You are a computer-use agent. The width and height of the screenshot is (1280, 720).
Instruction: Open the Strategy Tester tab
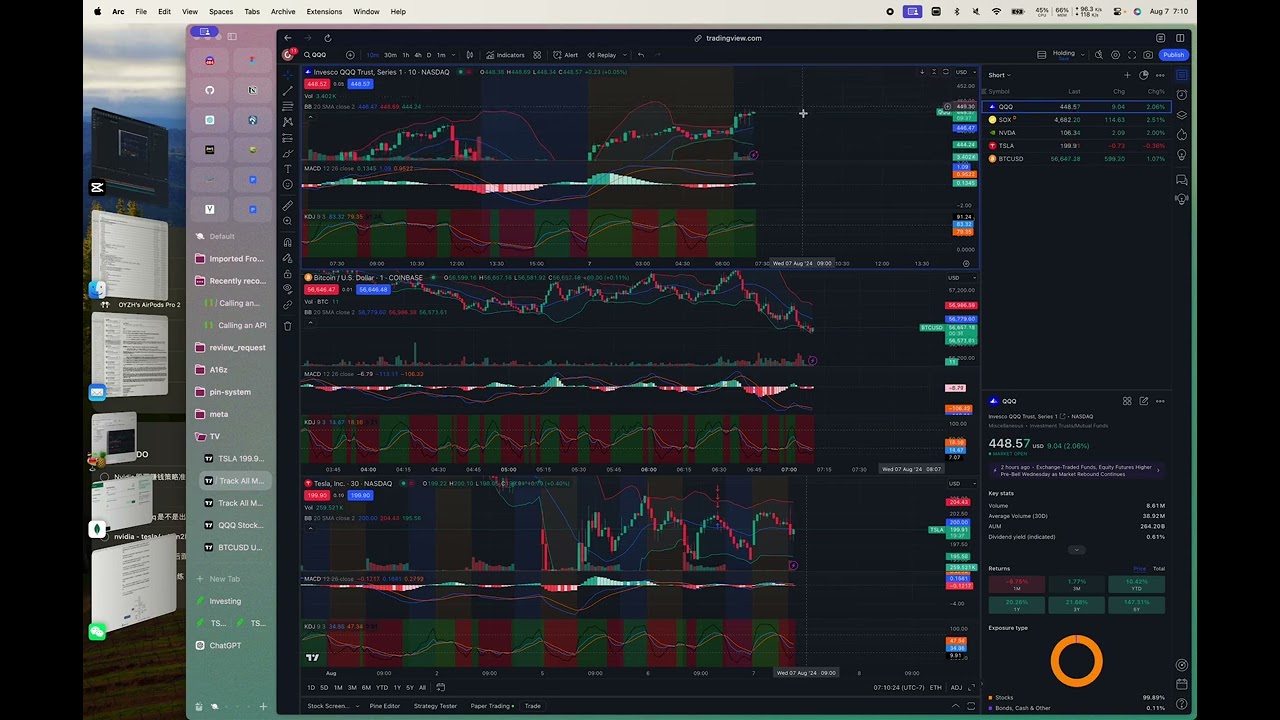click(x=435, y=706)
